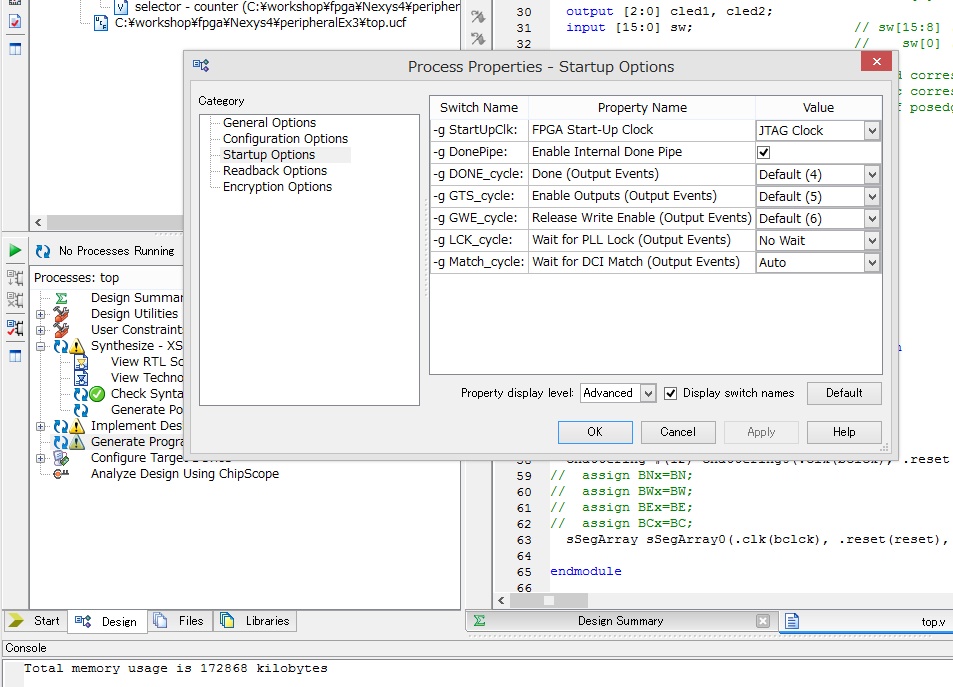Viewport: 953px width, 687px height.
Task: Click the OK button
Action: click(594, 432)
